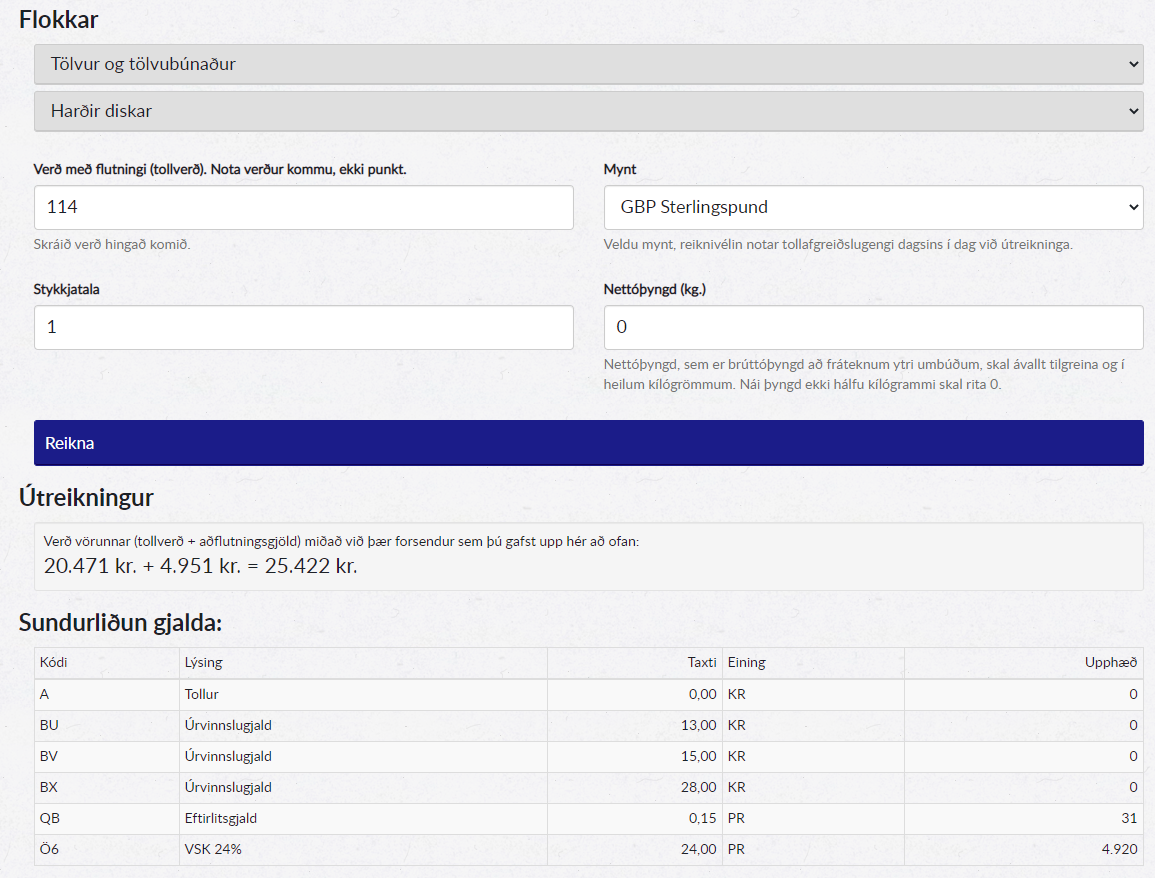Open the GBP Sterlingspund currency dropdown

click(x=873, y=207)
